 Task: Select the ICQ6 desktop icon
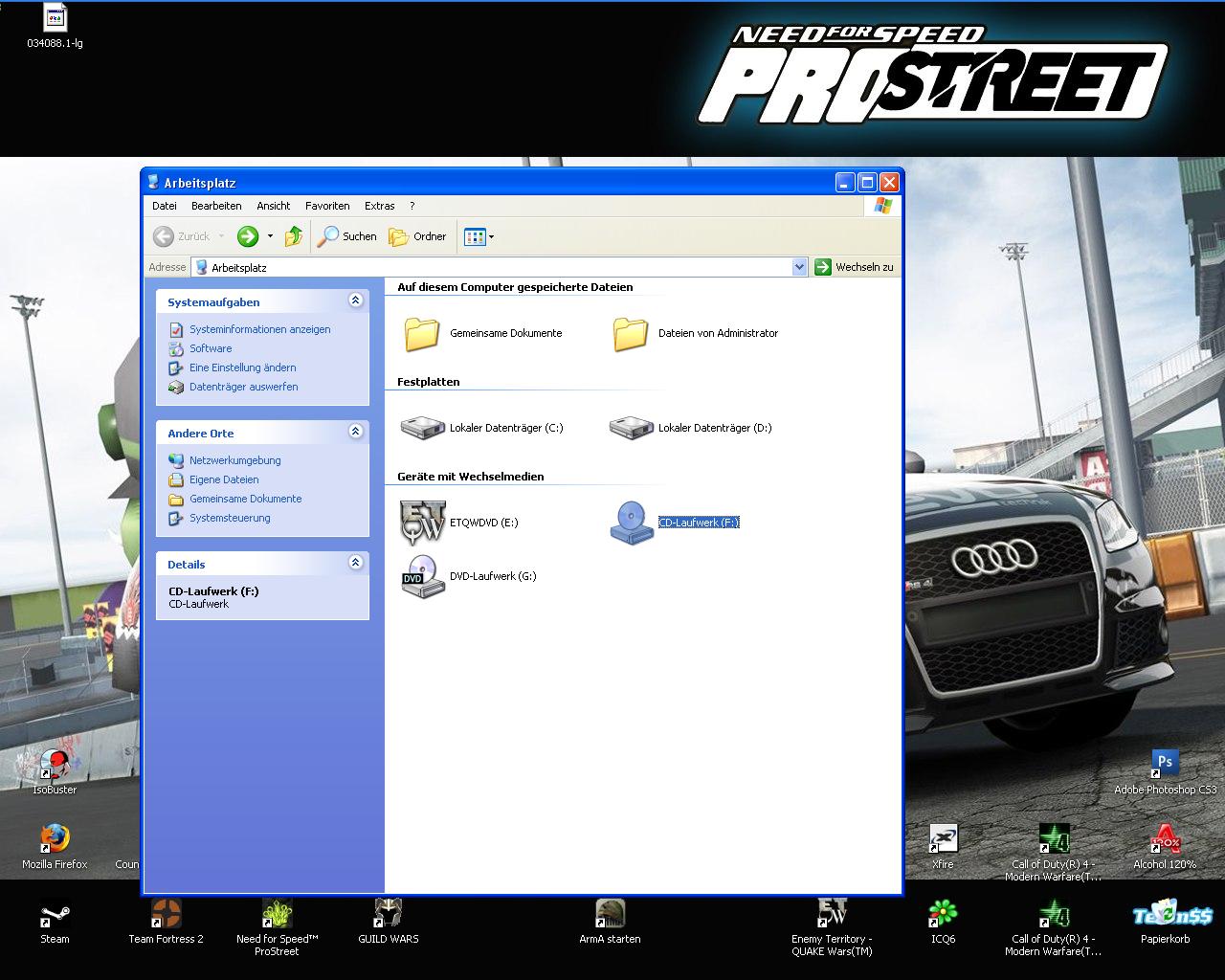click(x=944, y=913)
